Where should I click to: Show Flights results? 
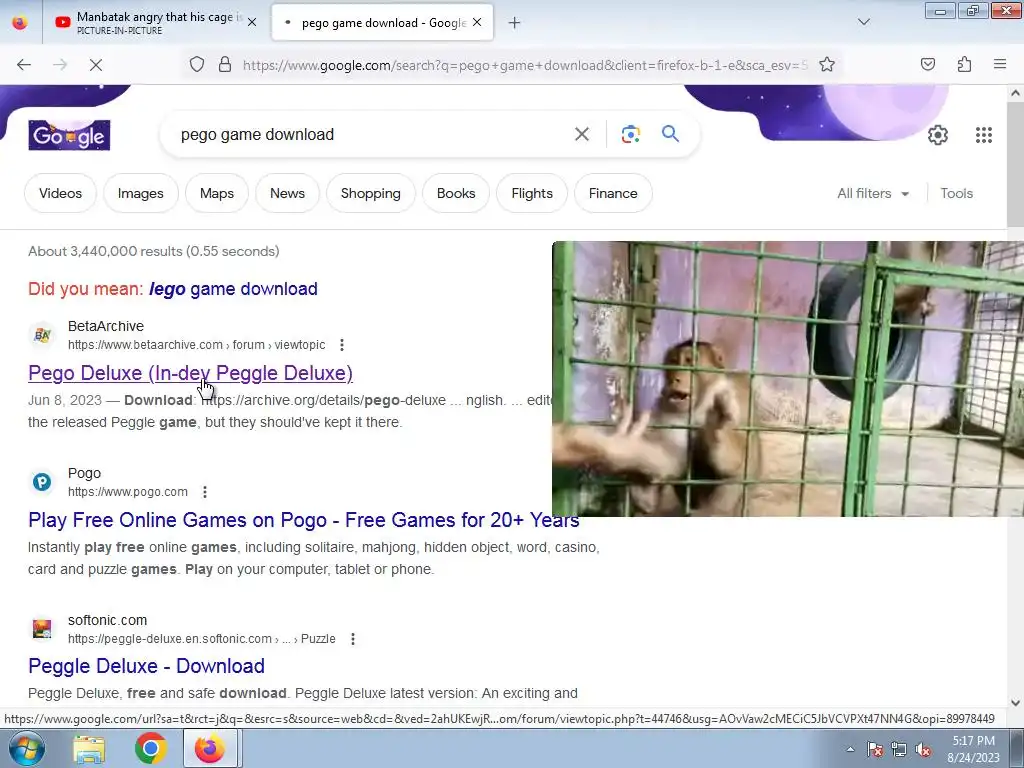pos(532,193)
